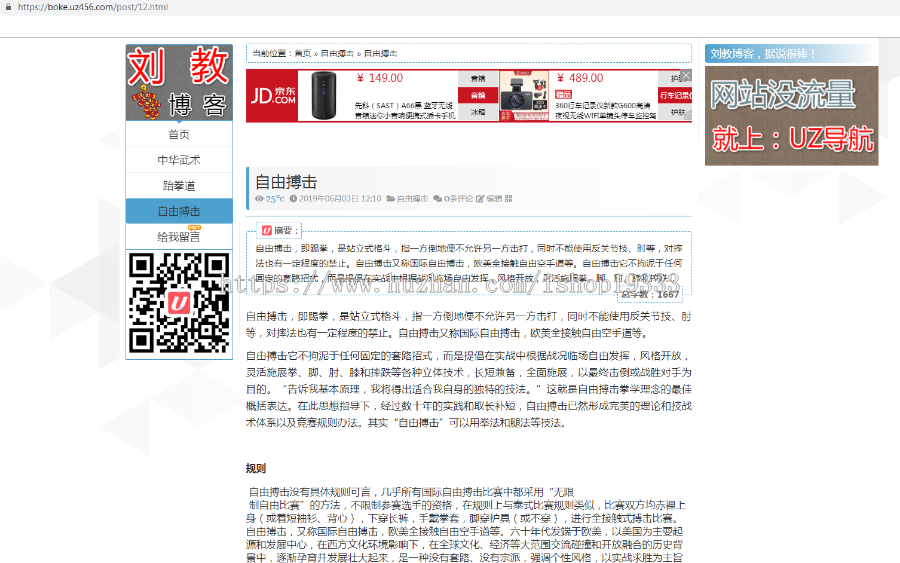This screenshot has width=900, height=563.
Task: Open the 网站没流量 就上：UZ导航 banner
Action: click(792, 116)
